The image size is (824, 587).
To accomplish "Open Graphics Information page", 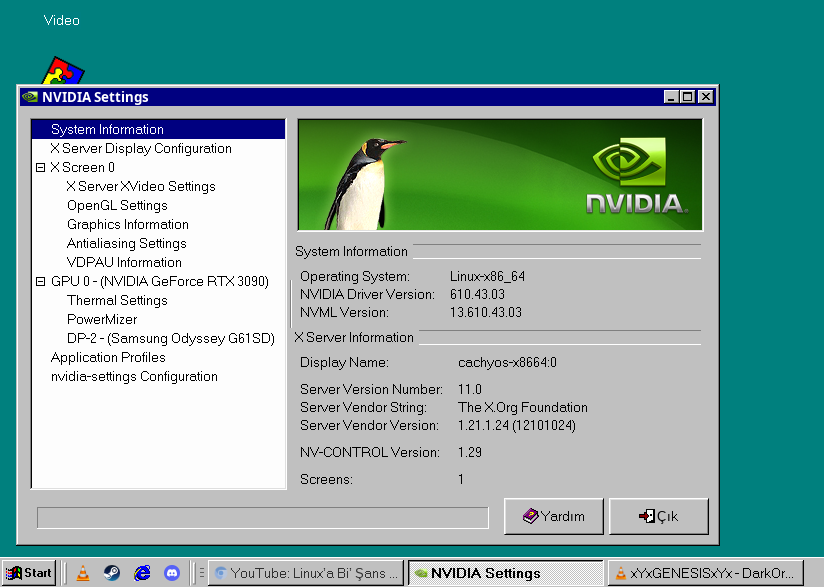I will (128, 224).
